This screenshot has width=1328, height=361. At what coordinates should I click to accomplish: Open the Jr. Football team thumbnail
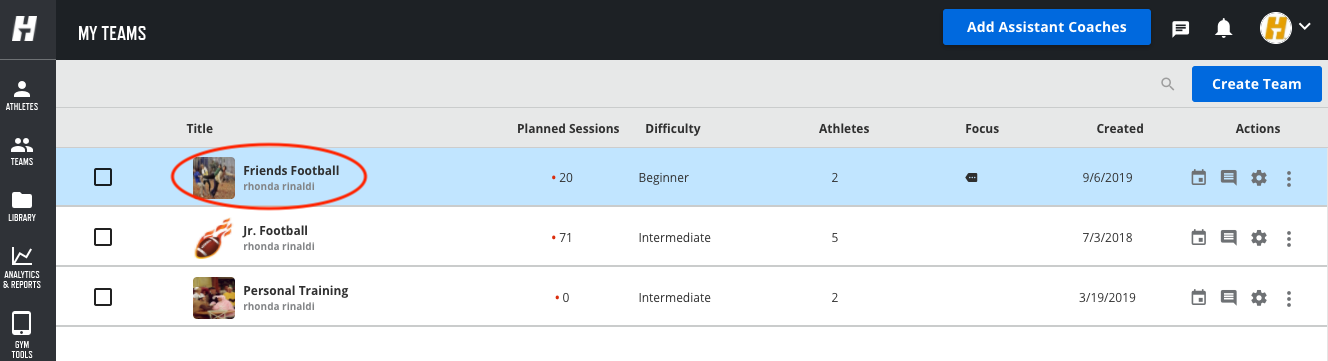pyautogui.click(x=213, y=238)
